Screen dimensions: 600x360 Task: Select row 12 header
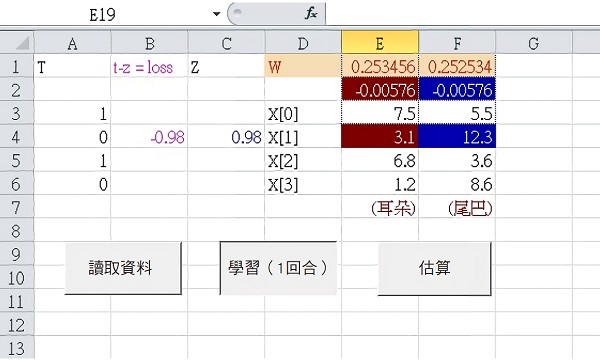pos(17,324)
